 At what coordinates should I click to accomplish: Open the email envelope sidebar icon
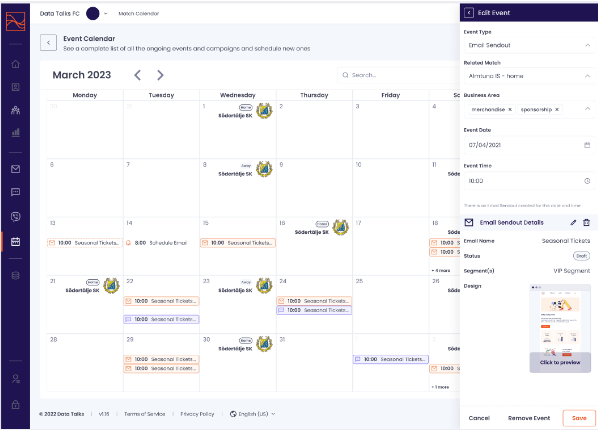pos(16,169)
